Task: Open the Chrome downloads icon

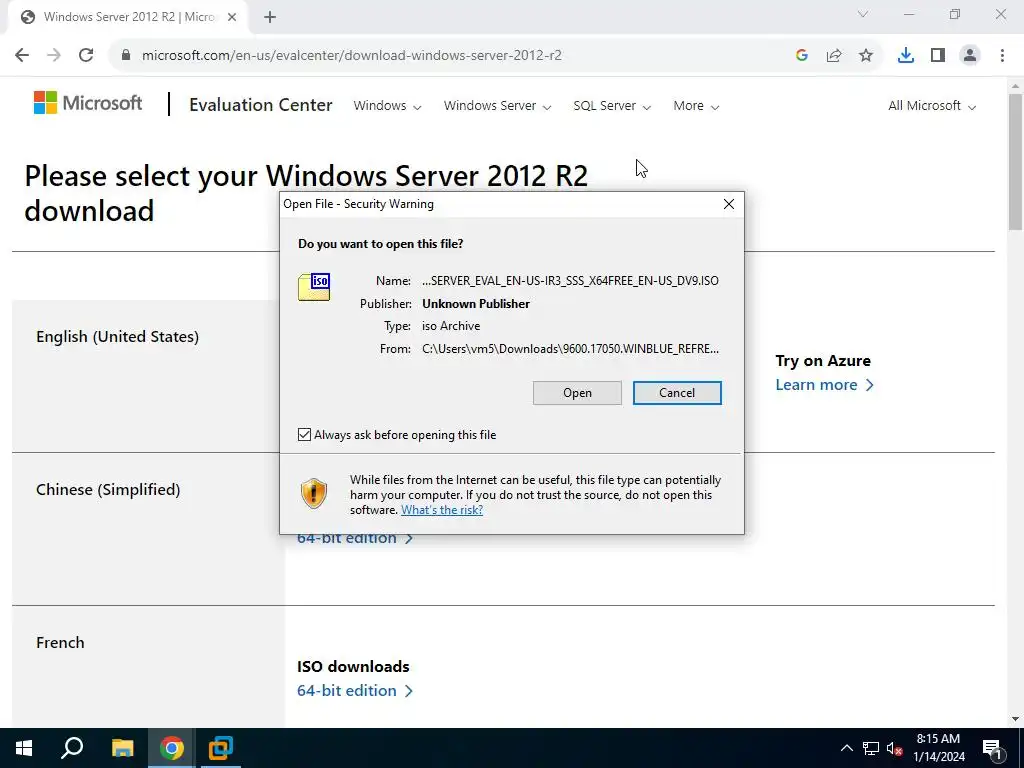Action: [906, 56]
